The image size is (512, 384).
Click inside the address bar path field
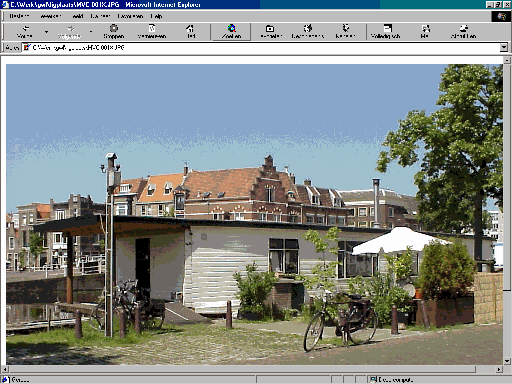pos(261,48)
